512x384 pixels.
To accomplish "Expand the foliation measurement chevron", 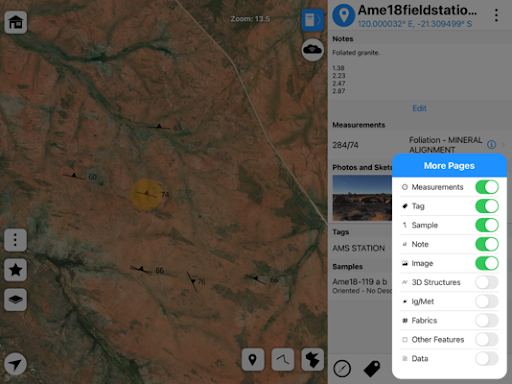I will [x=503, y=145].
